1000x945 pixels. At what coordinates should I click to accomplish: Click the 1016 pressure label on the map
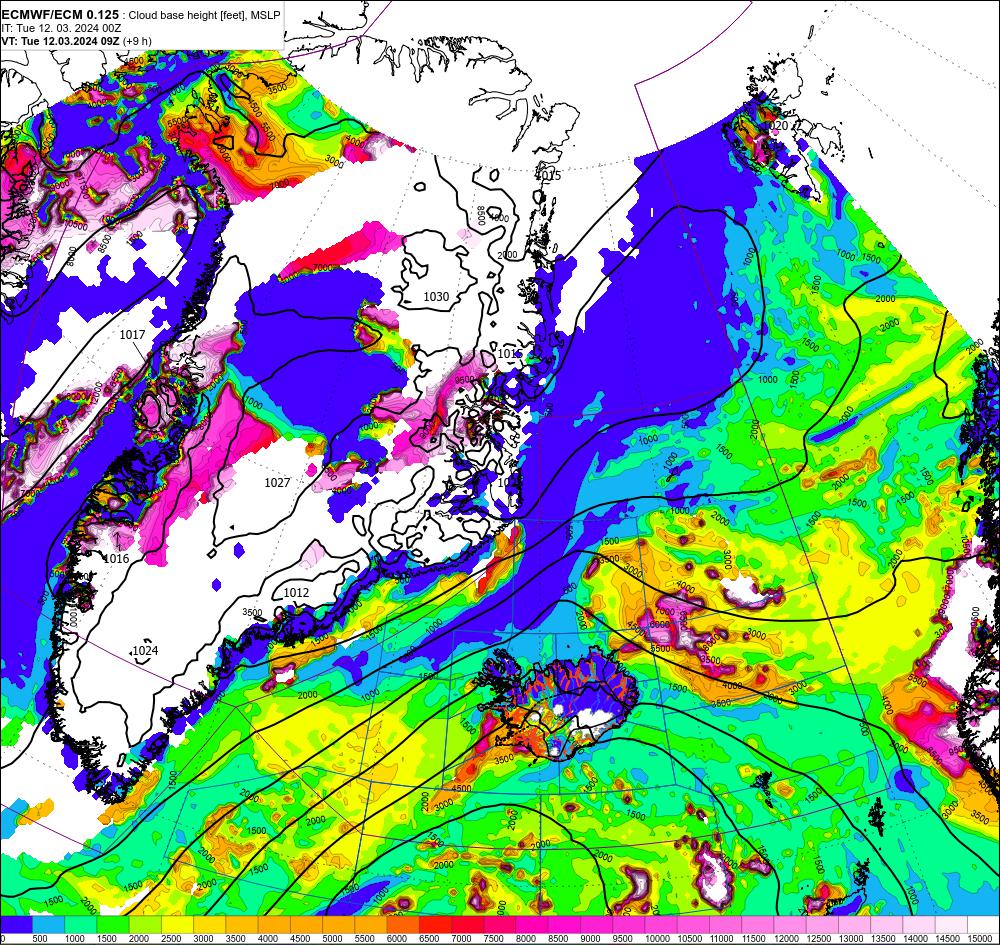tap(116, 559)
